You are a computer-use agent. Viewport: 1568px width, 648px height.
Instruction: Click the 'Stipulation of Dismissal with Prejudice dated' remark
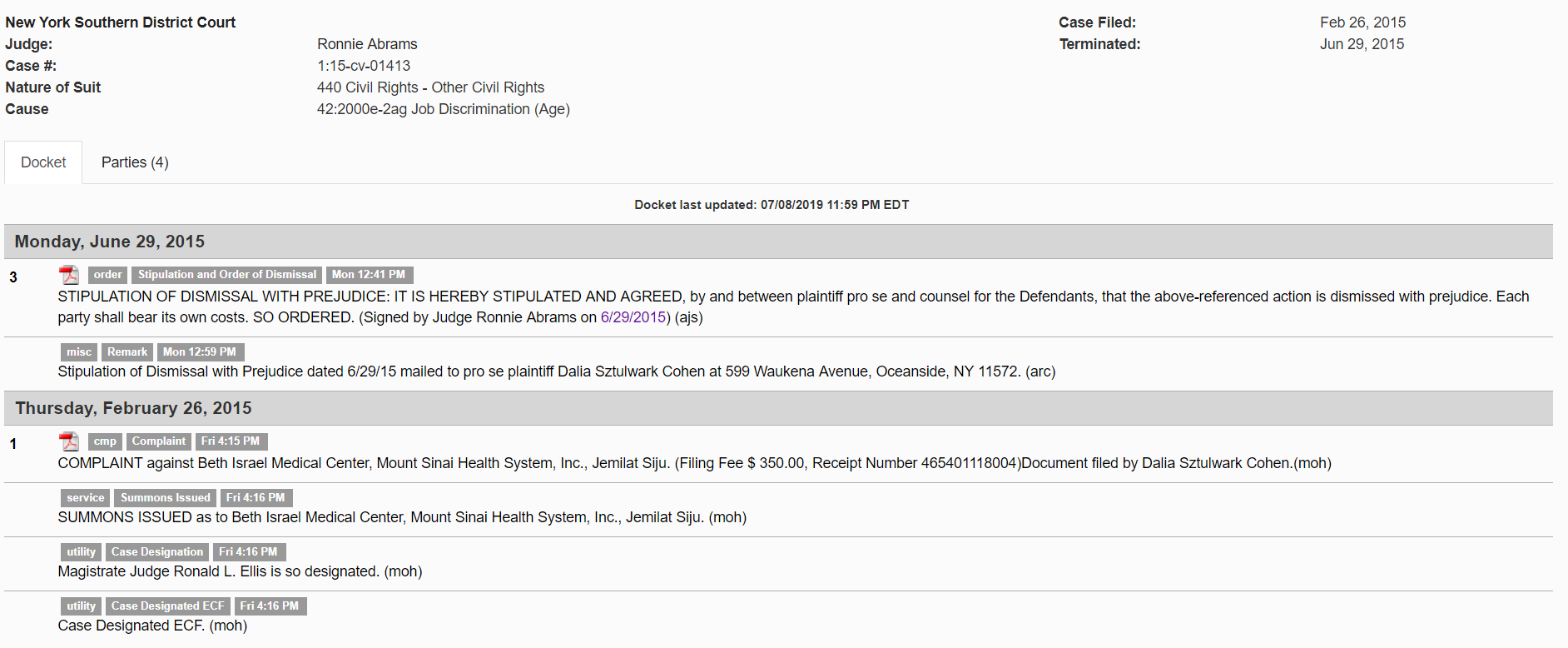556,371
